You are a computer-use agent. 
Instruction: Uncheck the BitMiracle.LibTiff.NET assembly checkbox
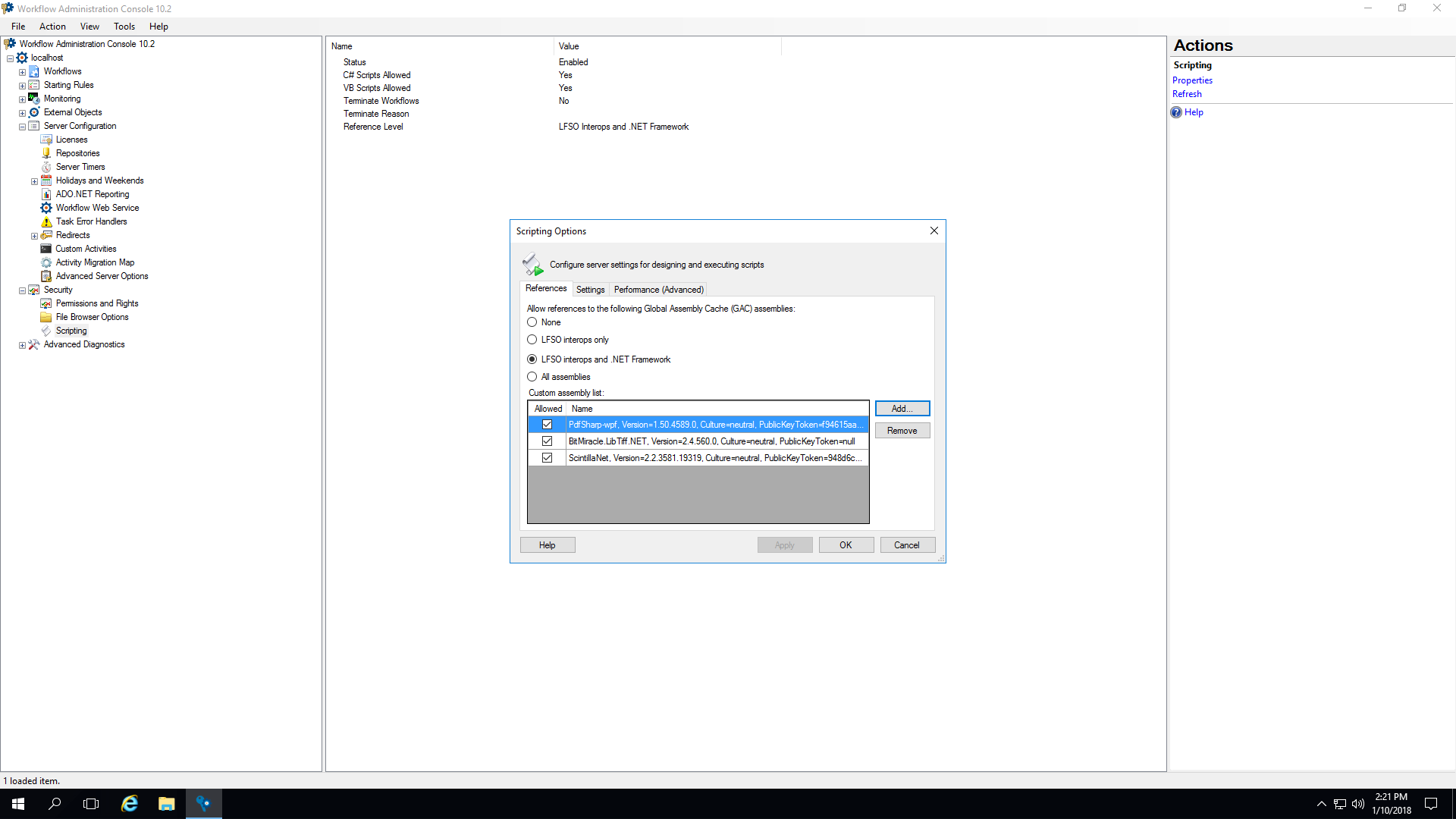547,441
